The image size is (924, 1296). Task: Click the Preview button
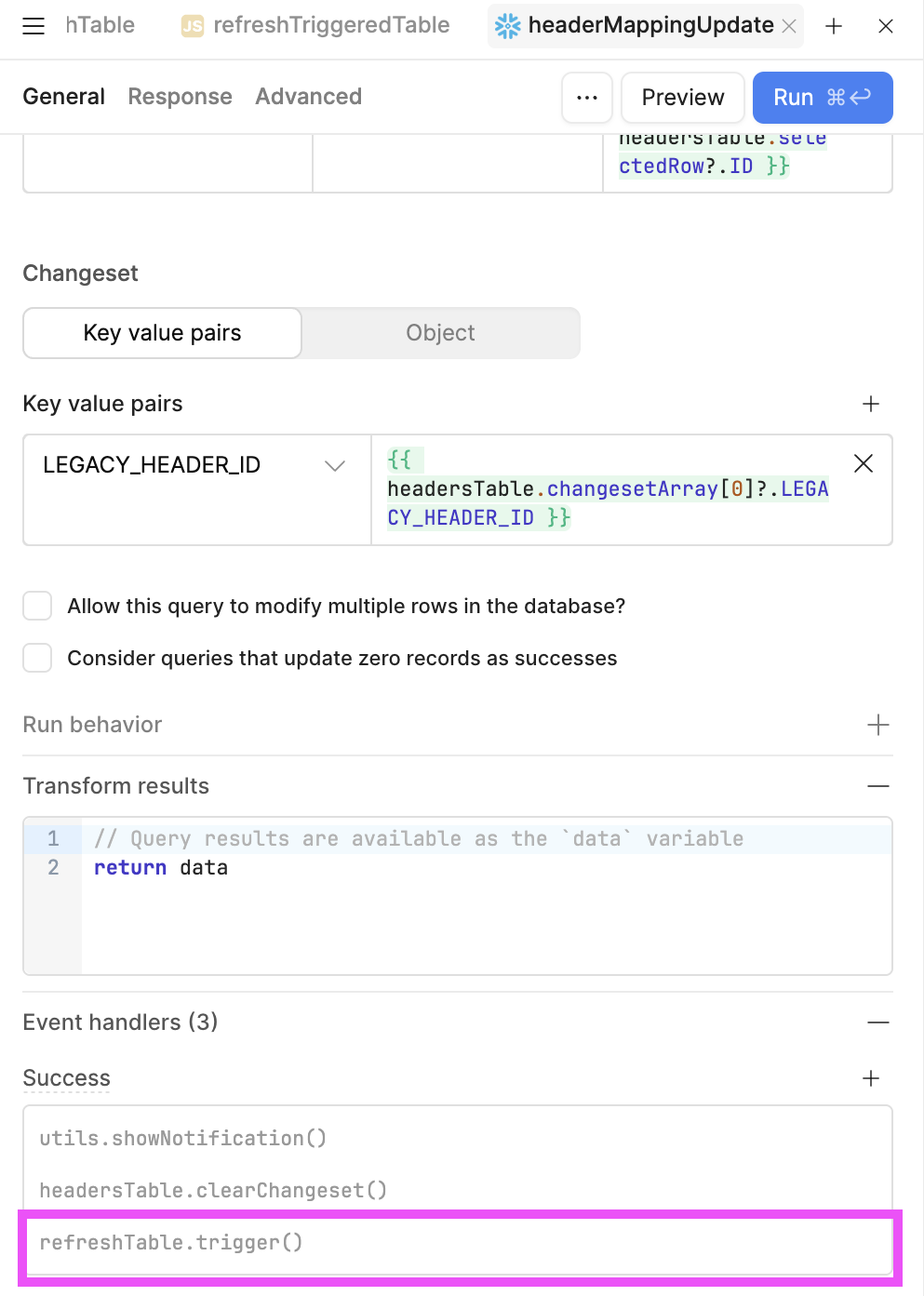click(x=683, y=98)
